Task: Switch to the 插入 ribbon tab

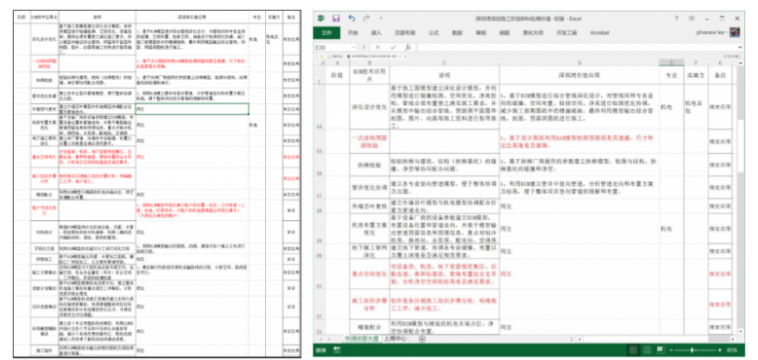Action: tap(377, 33)
